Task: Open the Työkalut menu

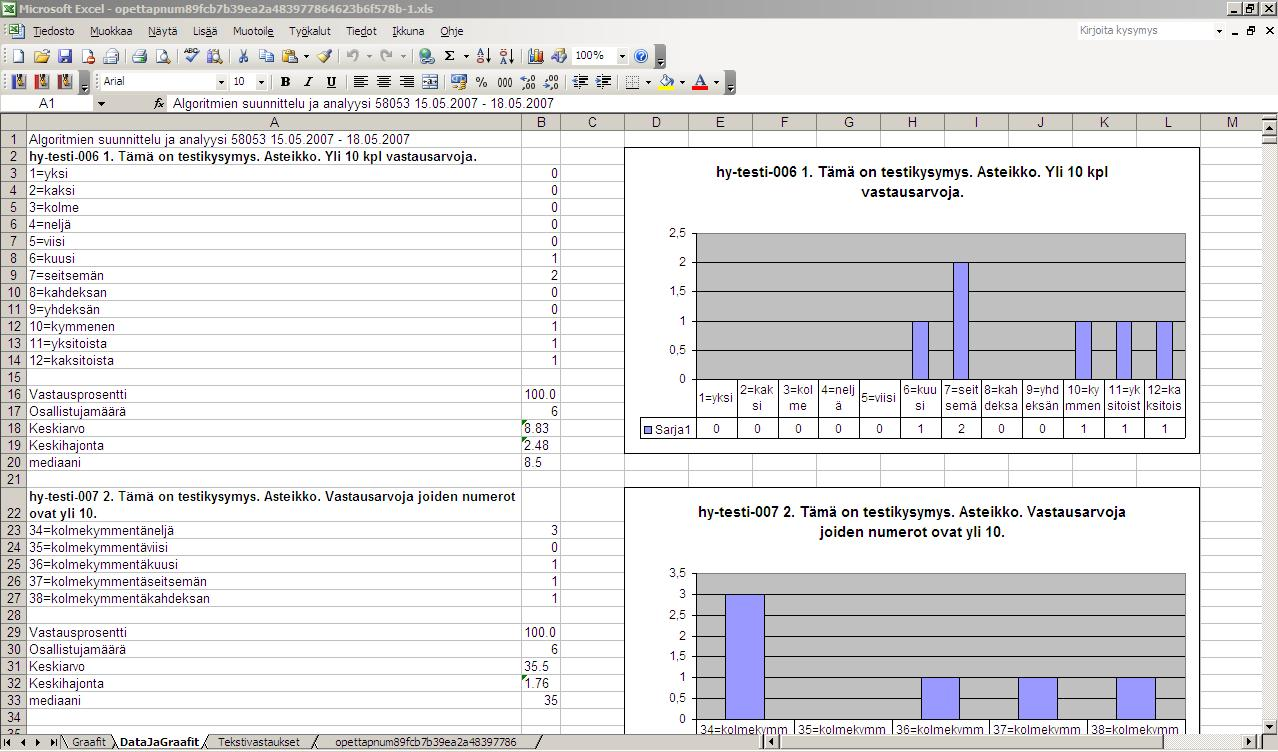Action: coord(309,31)
